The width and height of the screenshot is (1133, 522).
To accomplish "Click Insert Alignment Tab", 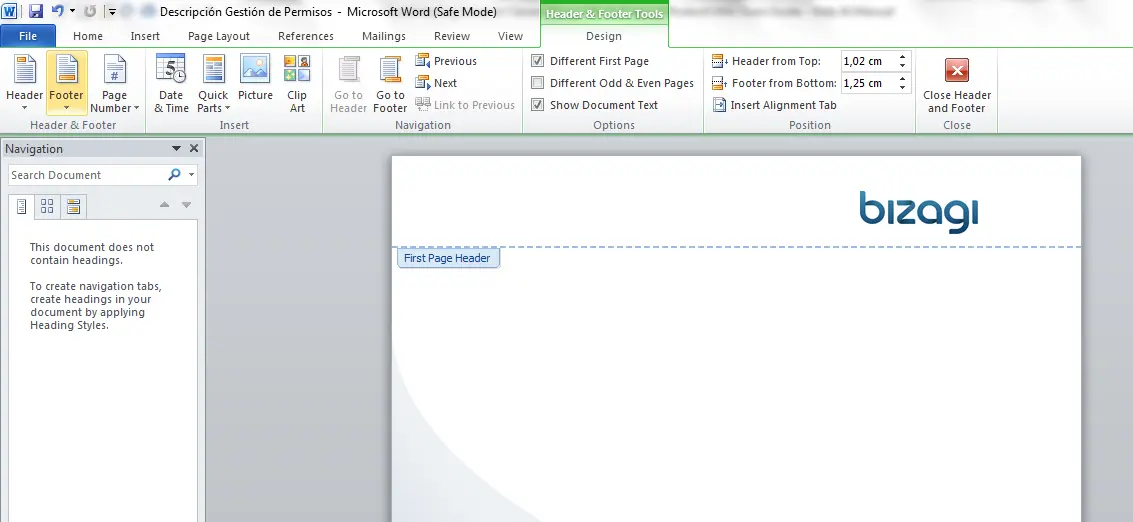I will coord(775,105).
